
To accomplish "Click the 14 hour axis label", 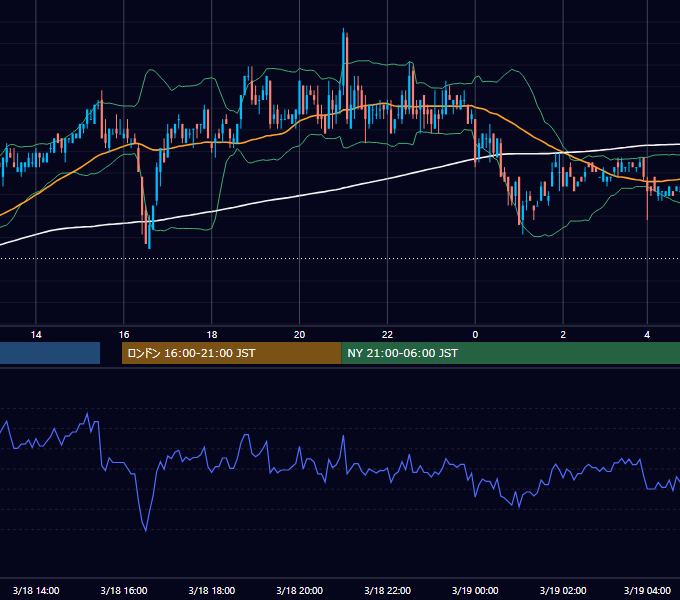I will [36, 335].
